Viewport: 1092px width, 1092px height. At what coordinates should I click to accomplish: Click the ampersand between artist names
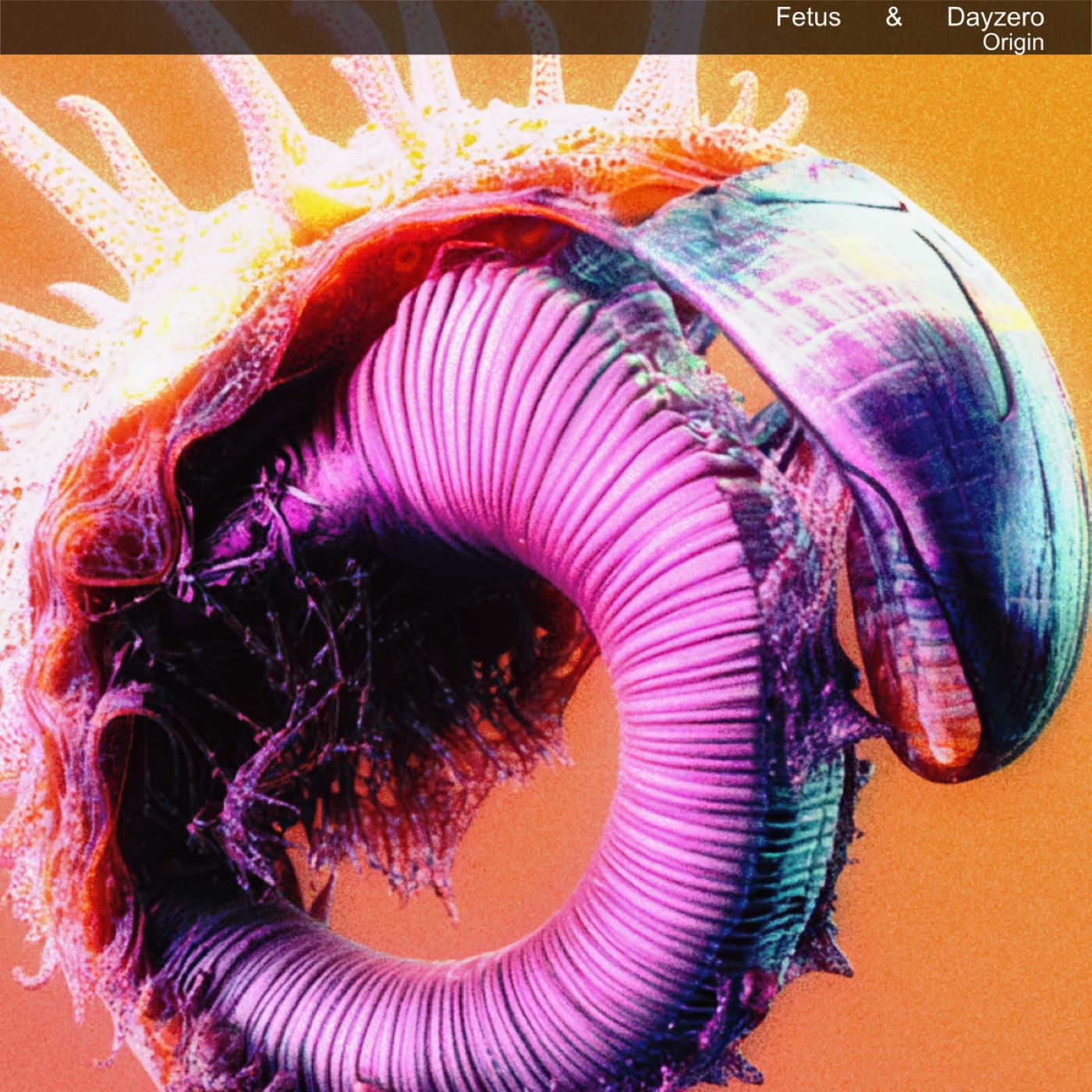[893, 17]
